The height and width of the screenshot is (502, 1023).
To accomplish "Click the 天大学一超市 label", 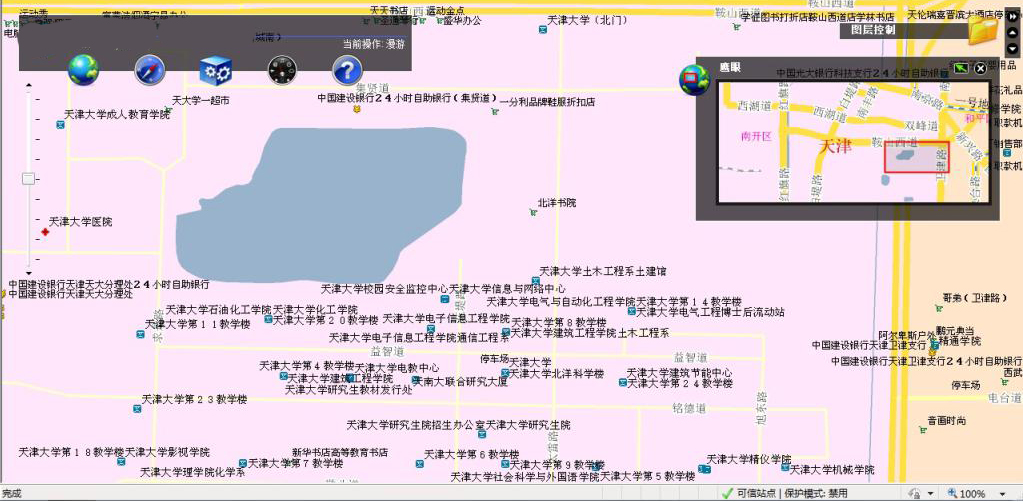I will click(x=200, y=101).
